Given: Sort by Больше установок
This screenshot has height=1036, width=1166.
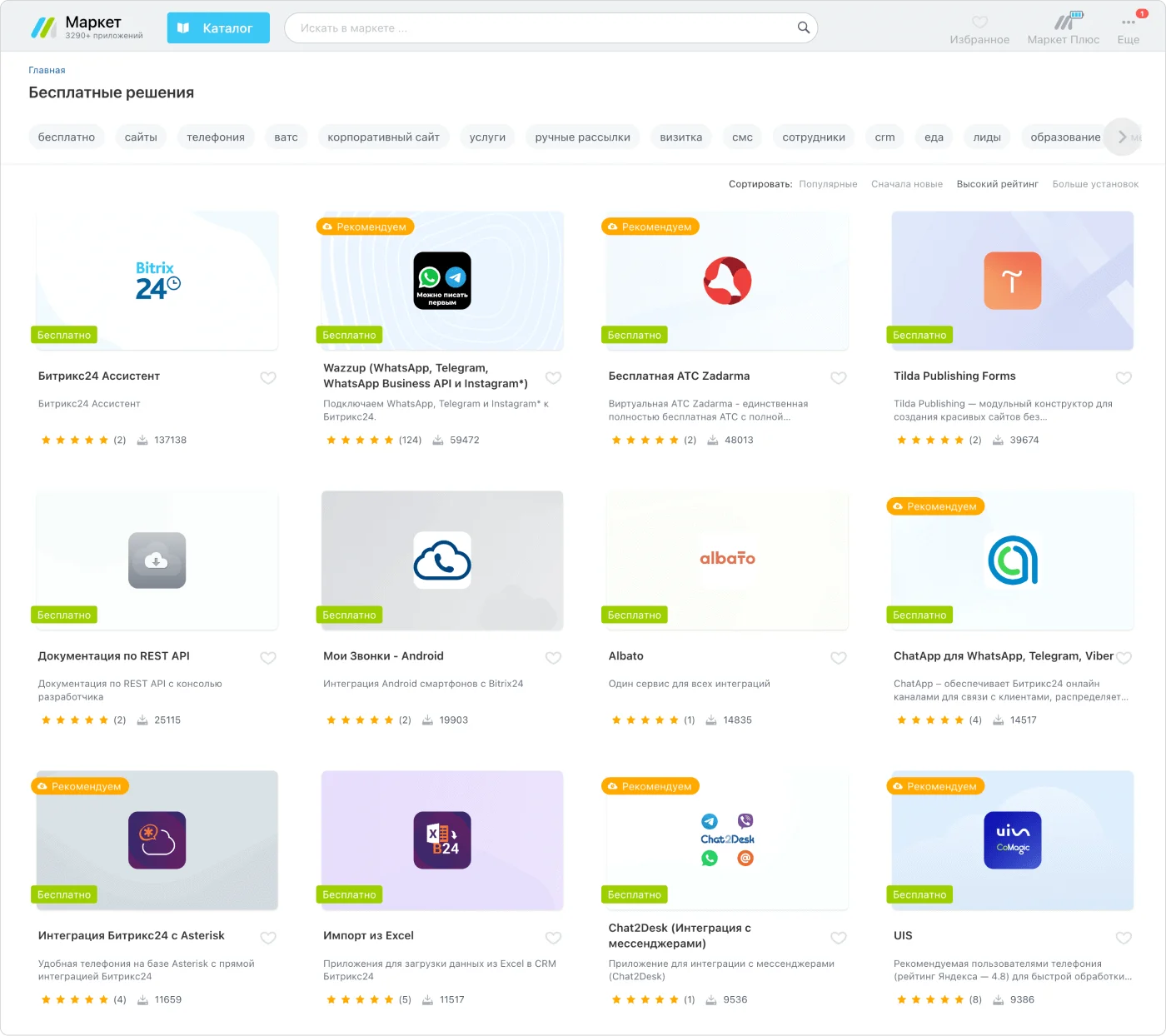Looking at the screenshot, I should 1095,184.
